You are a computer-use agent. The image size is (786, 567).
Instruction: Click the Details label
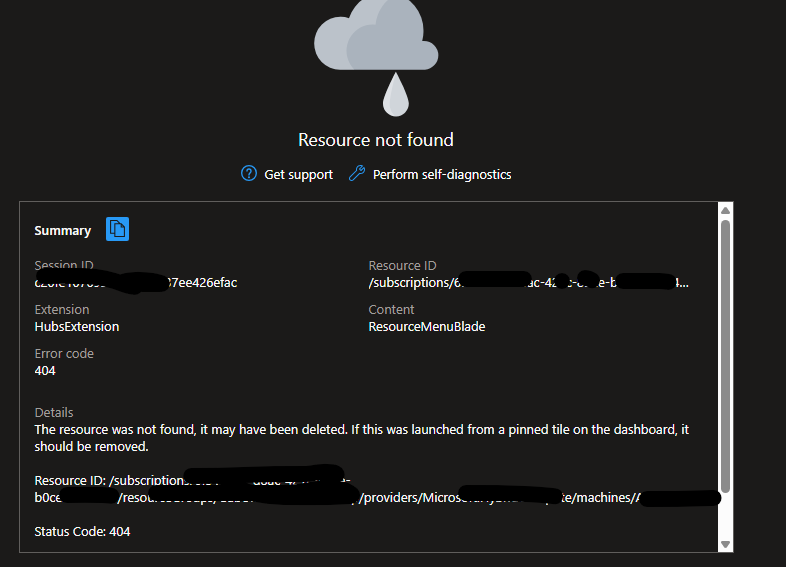54,413
